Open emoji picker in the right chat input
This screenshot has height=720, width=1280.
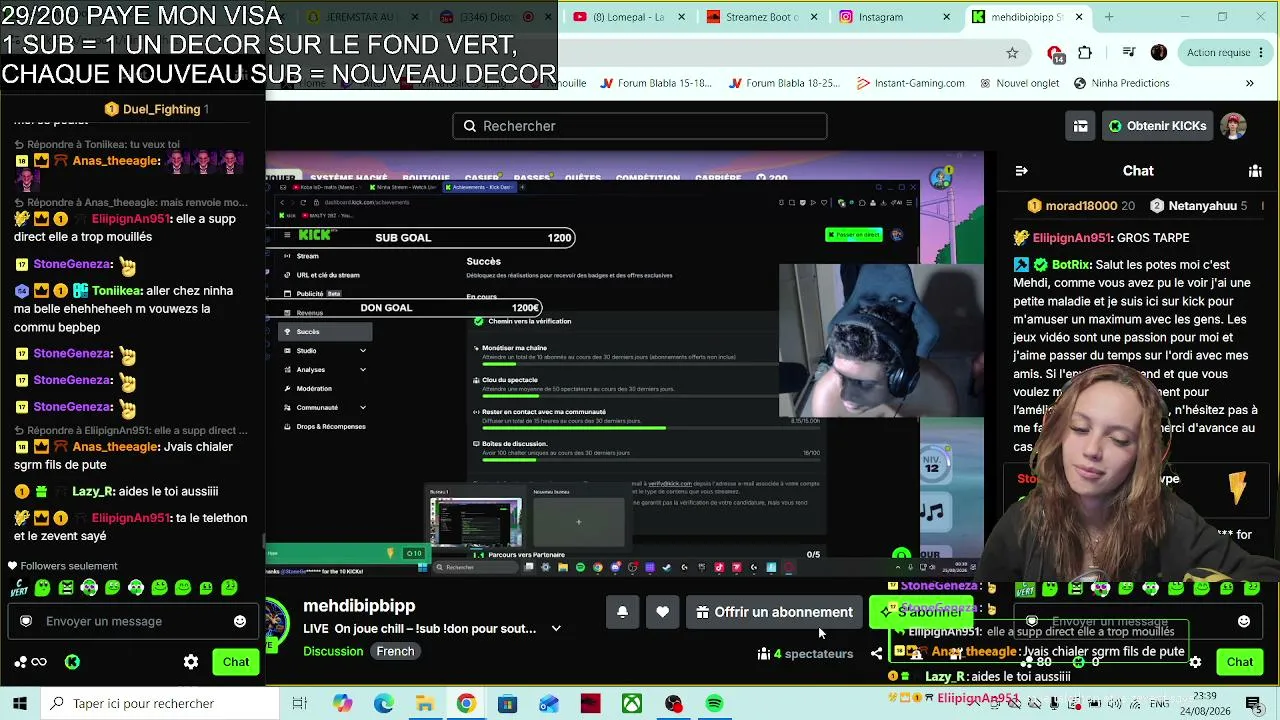click(x=1244, y=621)
